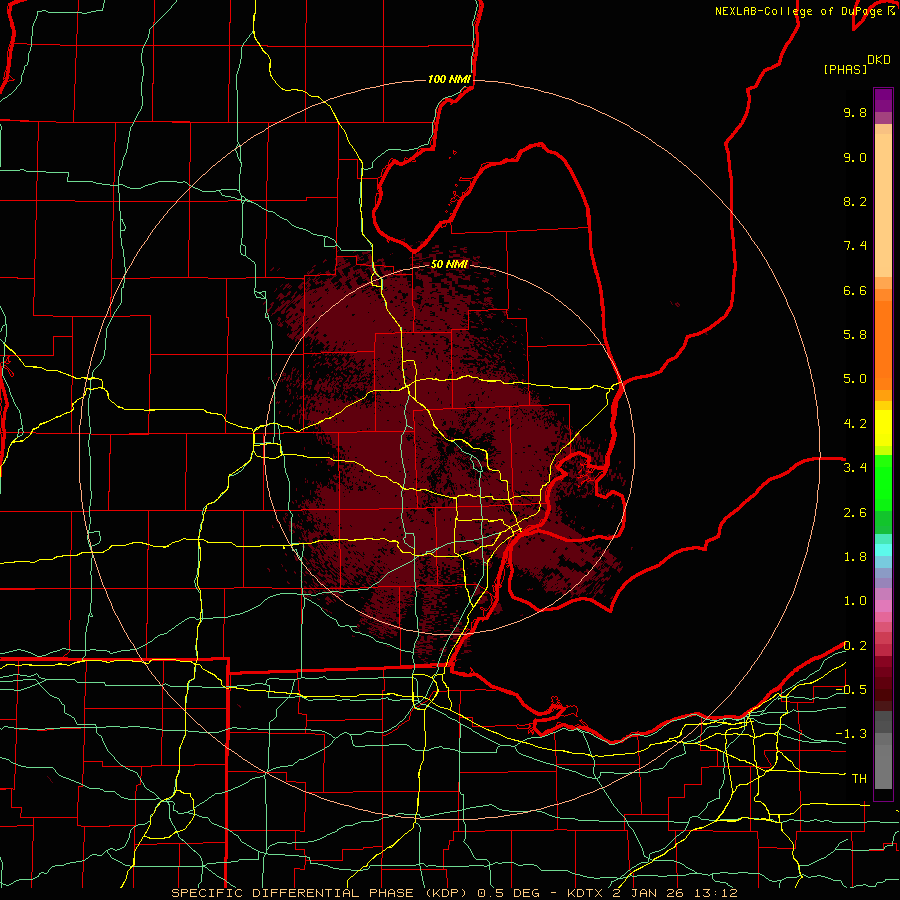Viewport: 900px width, 900px height.
Task: Click the 3.4 scale value
Action: pos(855,468)
